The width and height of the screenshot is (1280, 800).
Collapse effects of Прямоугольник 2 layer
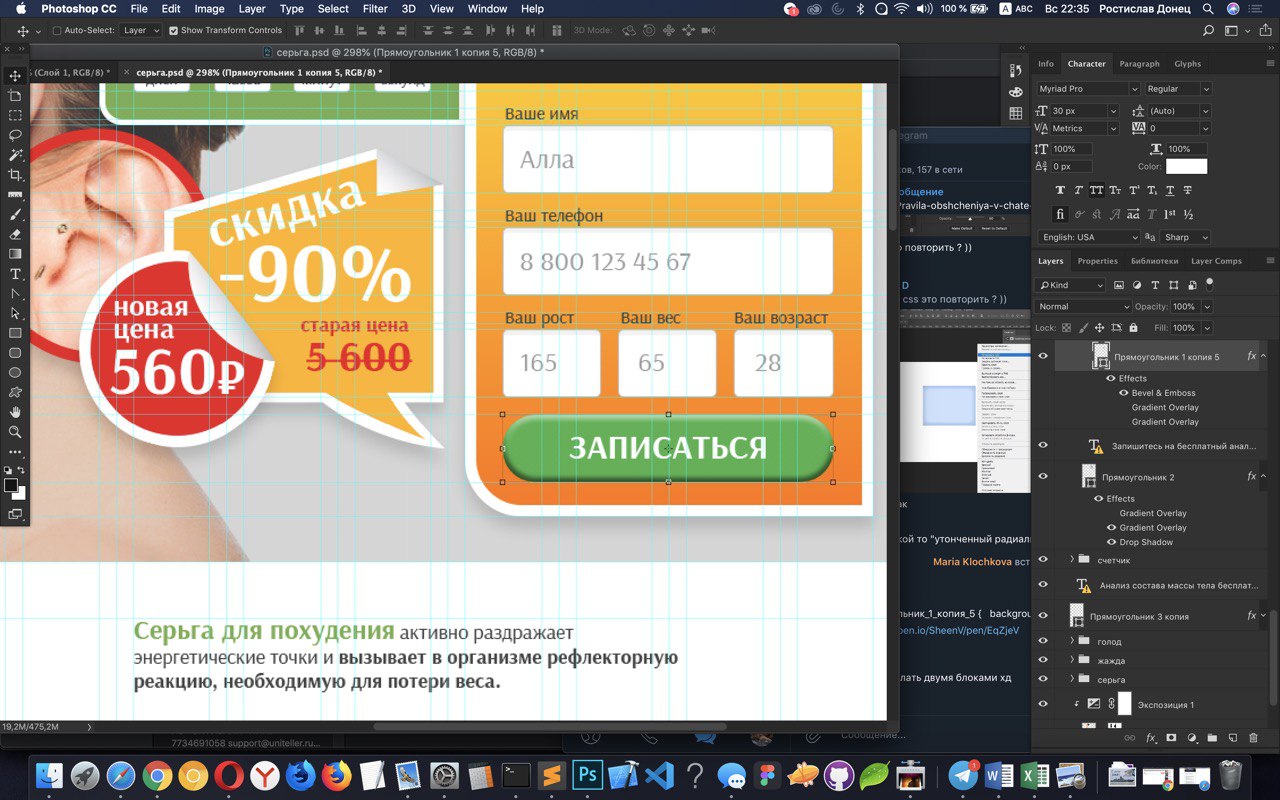1263,477
